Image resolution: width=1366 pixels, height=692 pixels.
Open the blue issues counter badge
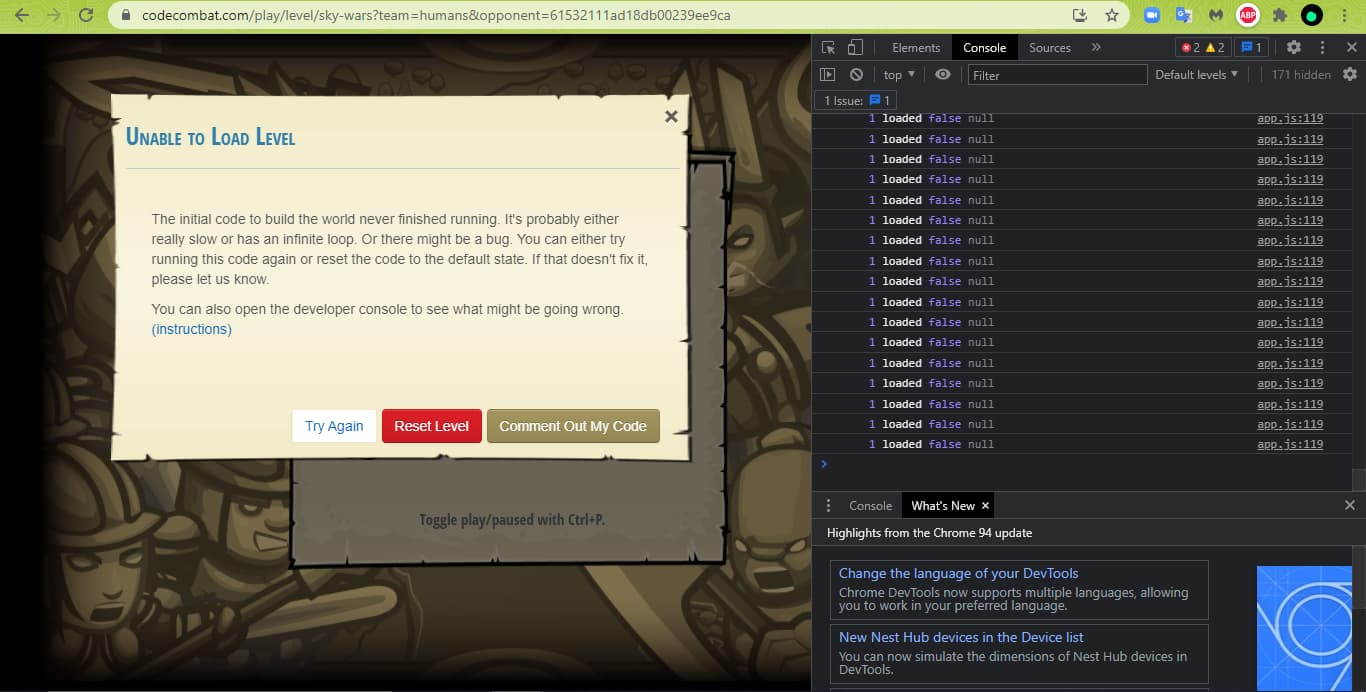pos(1252,47)
